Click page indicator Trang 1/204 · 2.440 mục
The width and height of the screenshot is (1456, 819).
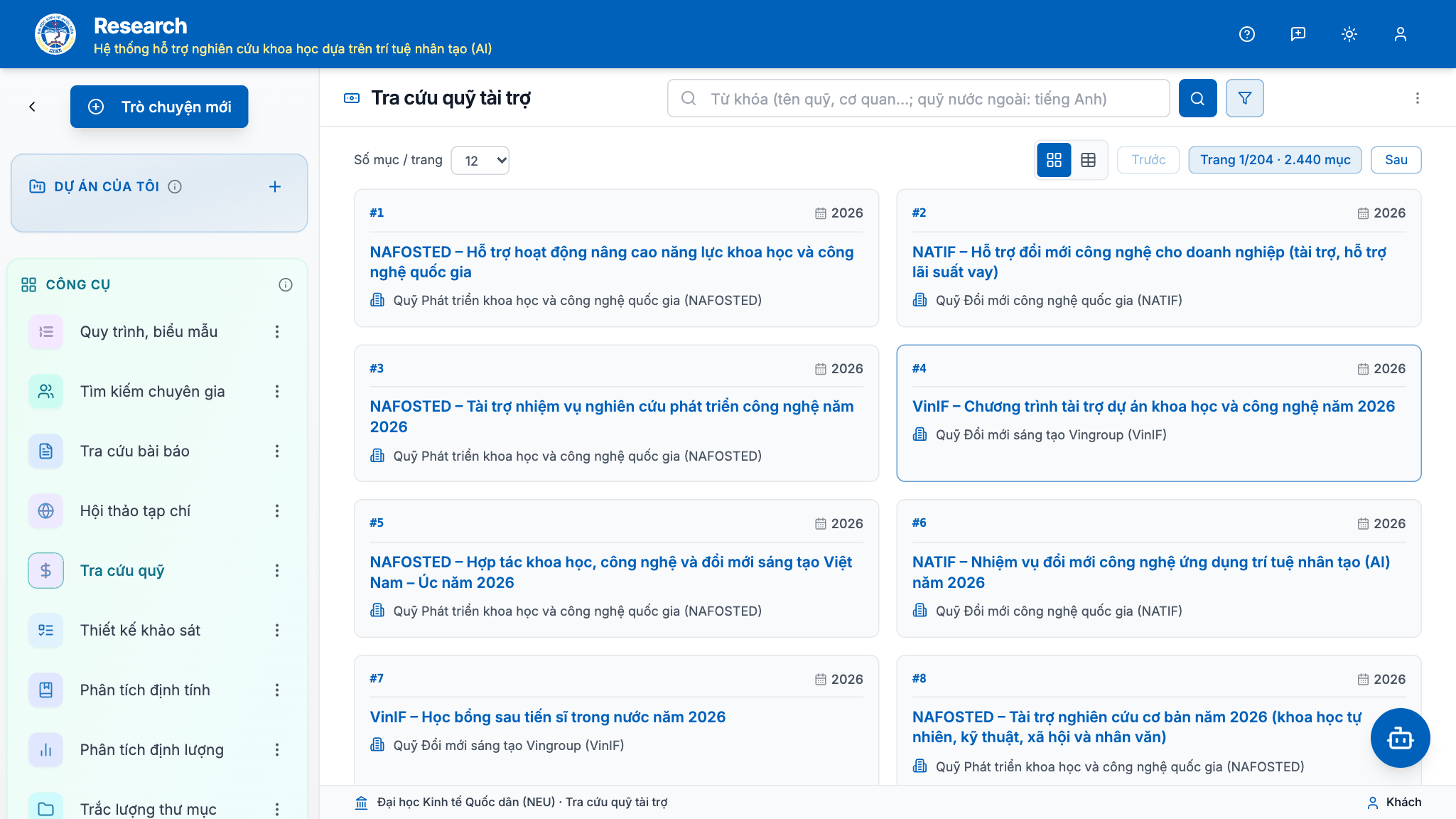click(1275, 160)
